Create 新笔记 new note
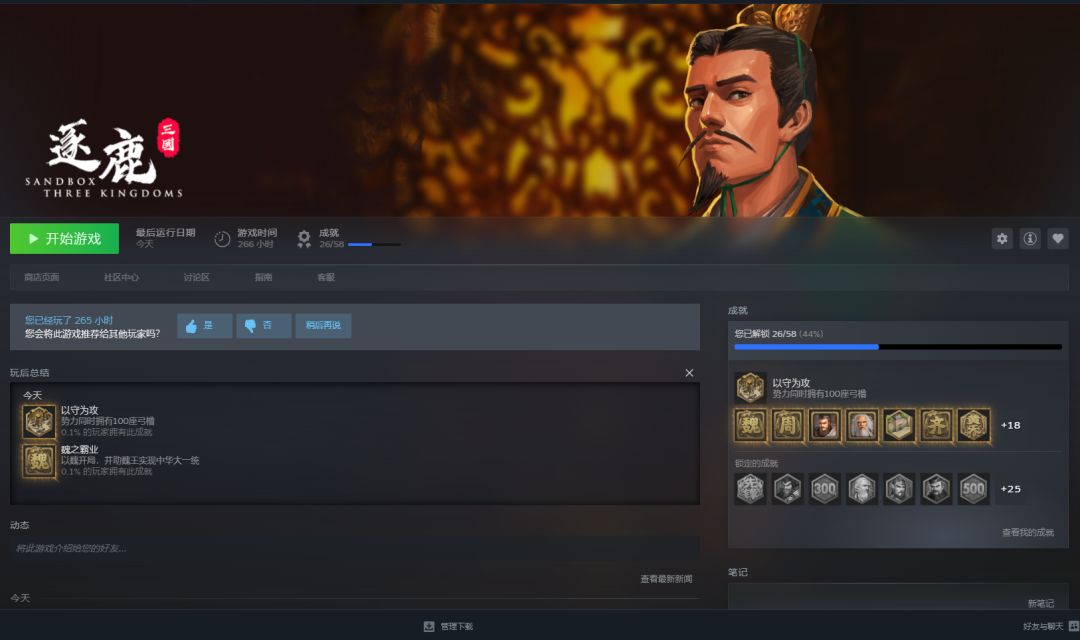 pyautogui.click(x=1041, y=603)
